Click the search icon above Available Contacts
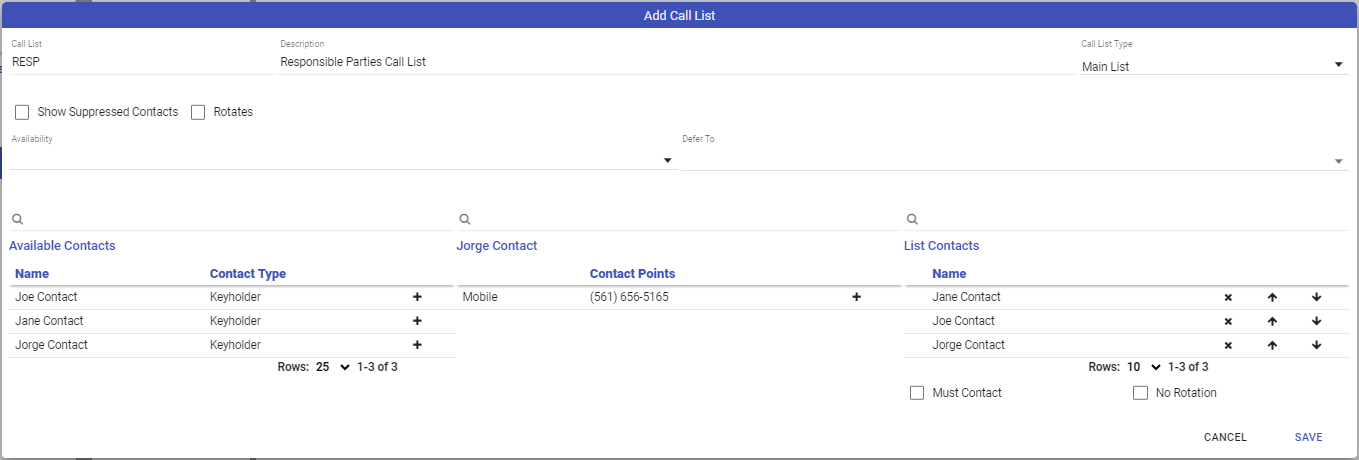This screenshot has height=460, width=1359. coord(18,219)
